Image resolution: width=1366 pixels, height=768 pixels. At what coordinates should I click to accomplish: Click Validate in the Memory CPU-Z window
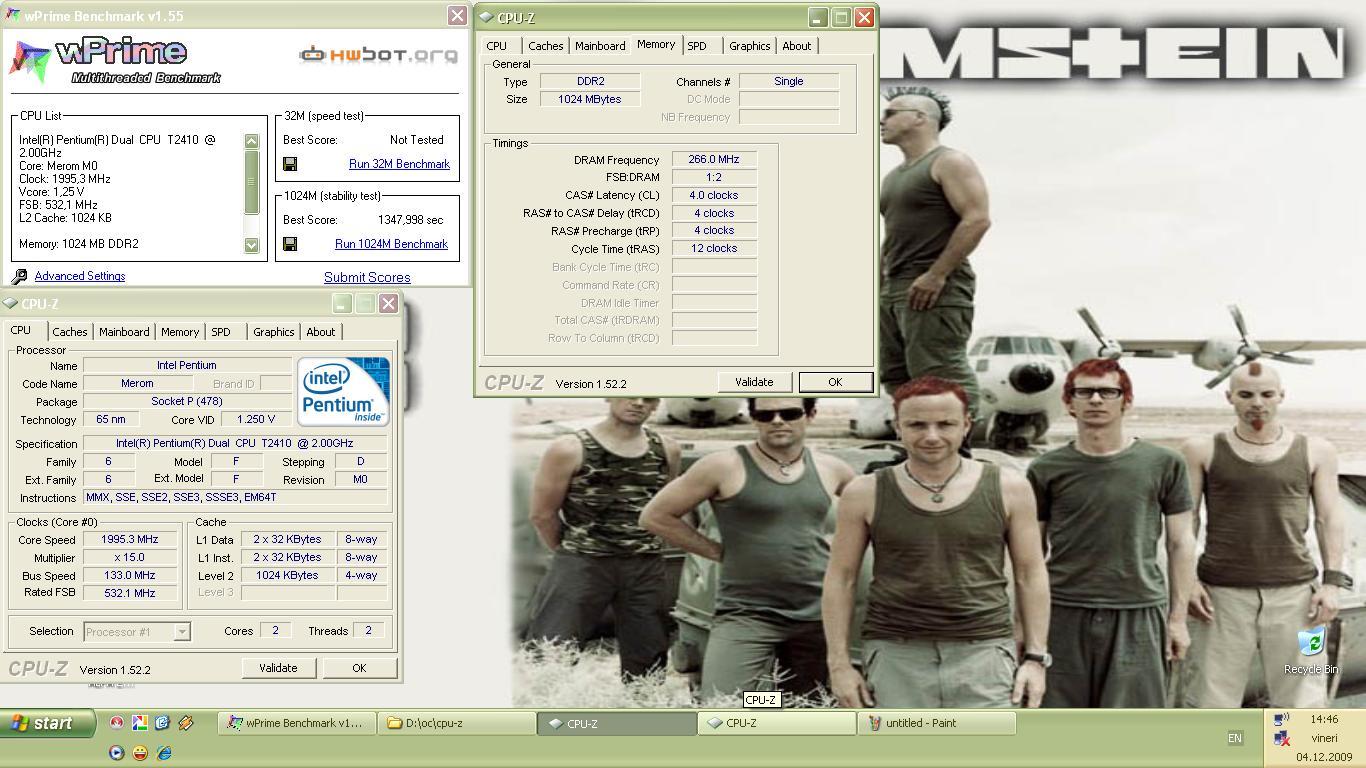pos(754,382)
